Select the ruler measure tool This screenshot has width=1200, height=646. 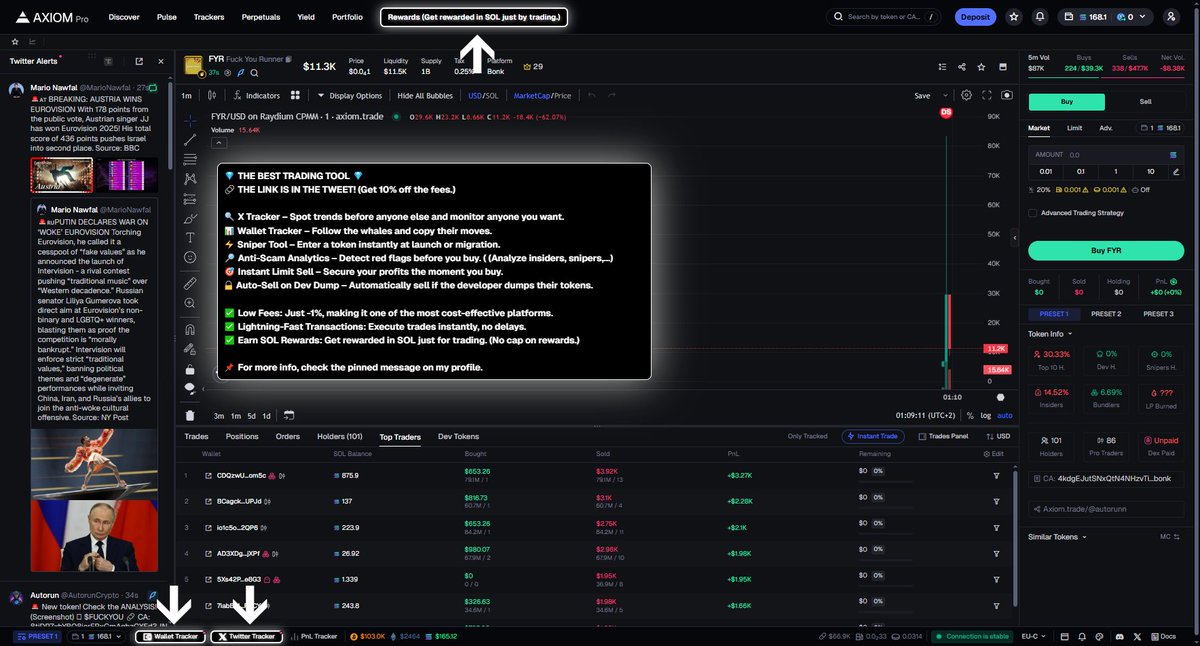pos(190,283)
